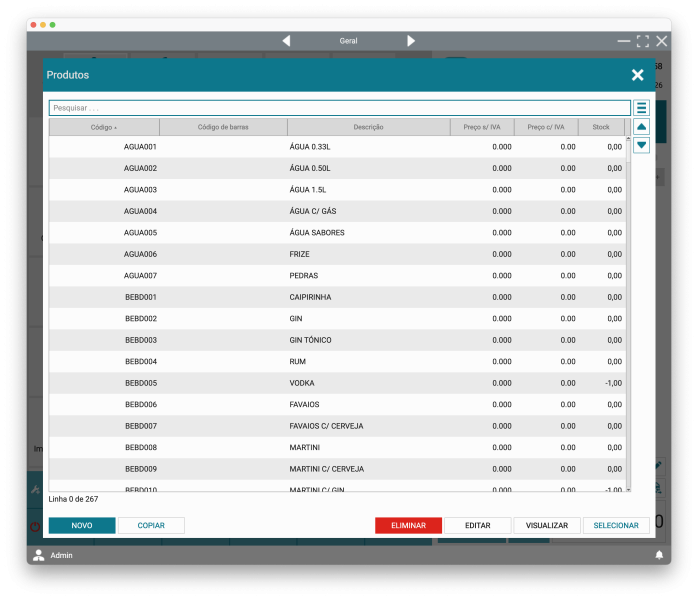698x600 pixels.
Task: Go to previous section with left arrow
Action: 286,41
